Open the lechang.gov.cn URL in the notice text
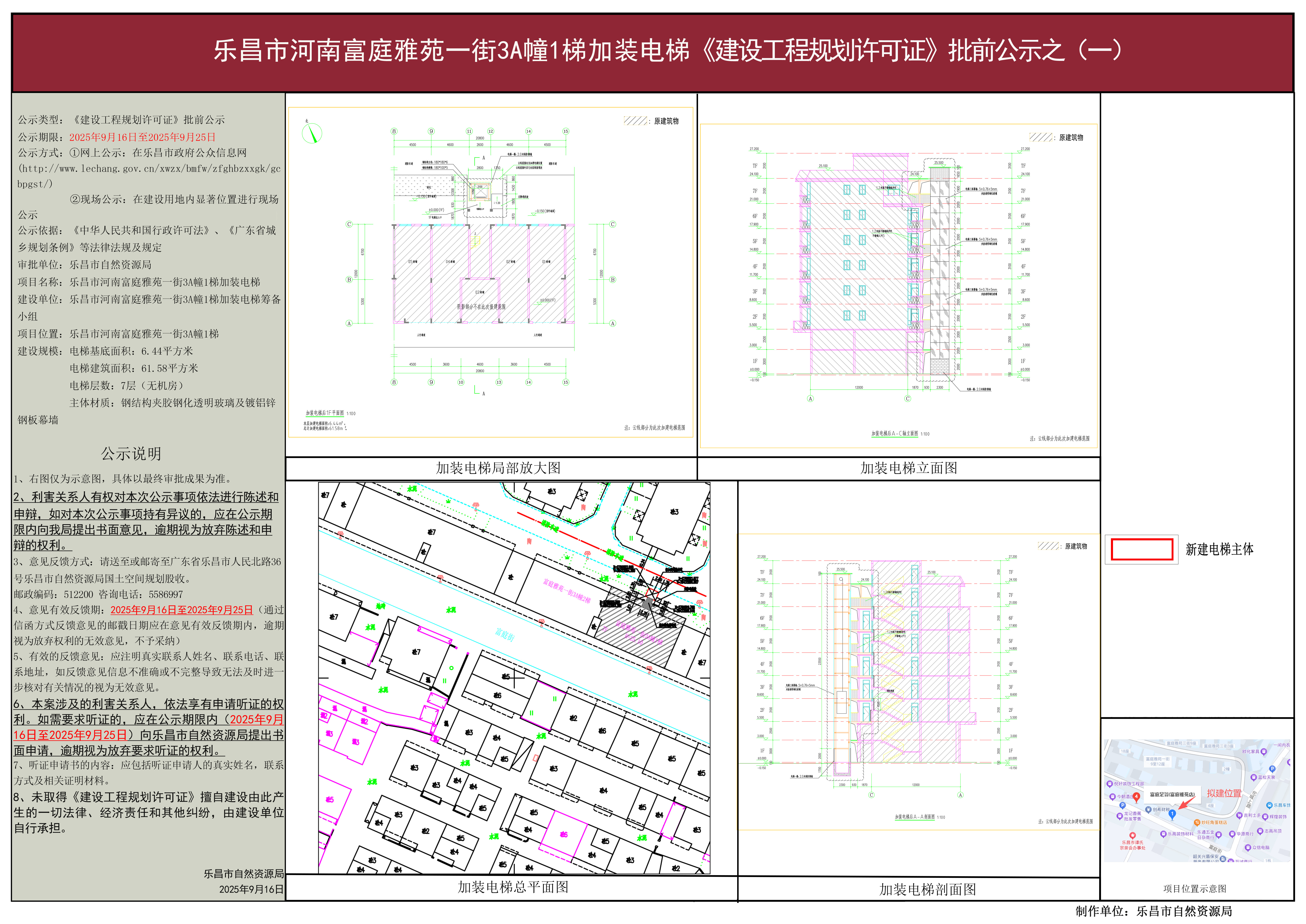 (x=149, y=176)
